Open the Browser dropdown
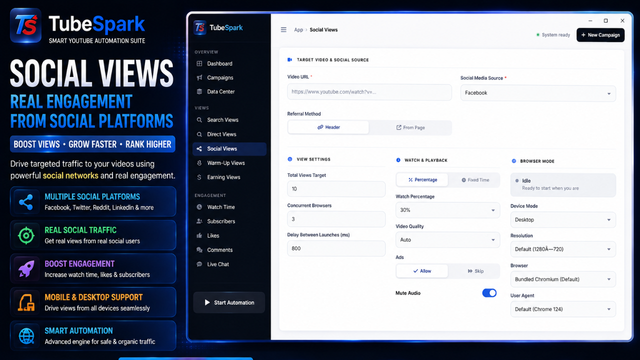640x360 pixels. [563, 279]
